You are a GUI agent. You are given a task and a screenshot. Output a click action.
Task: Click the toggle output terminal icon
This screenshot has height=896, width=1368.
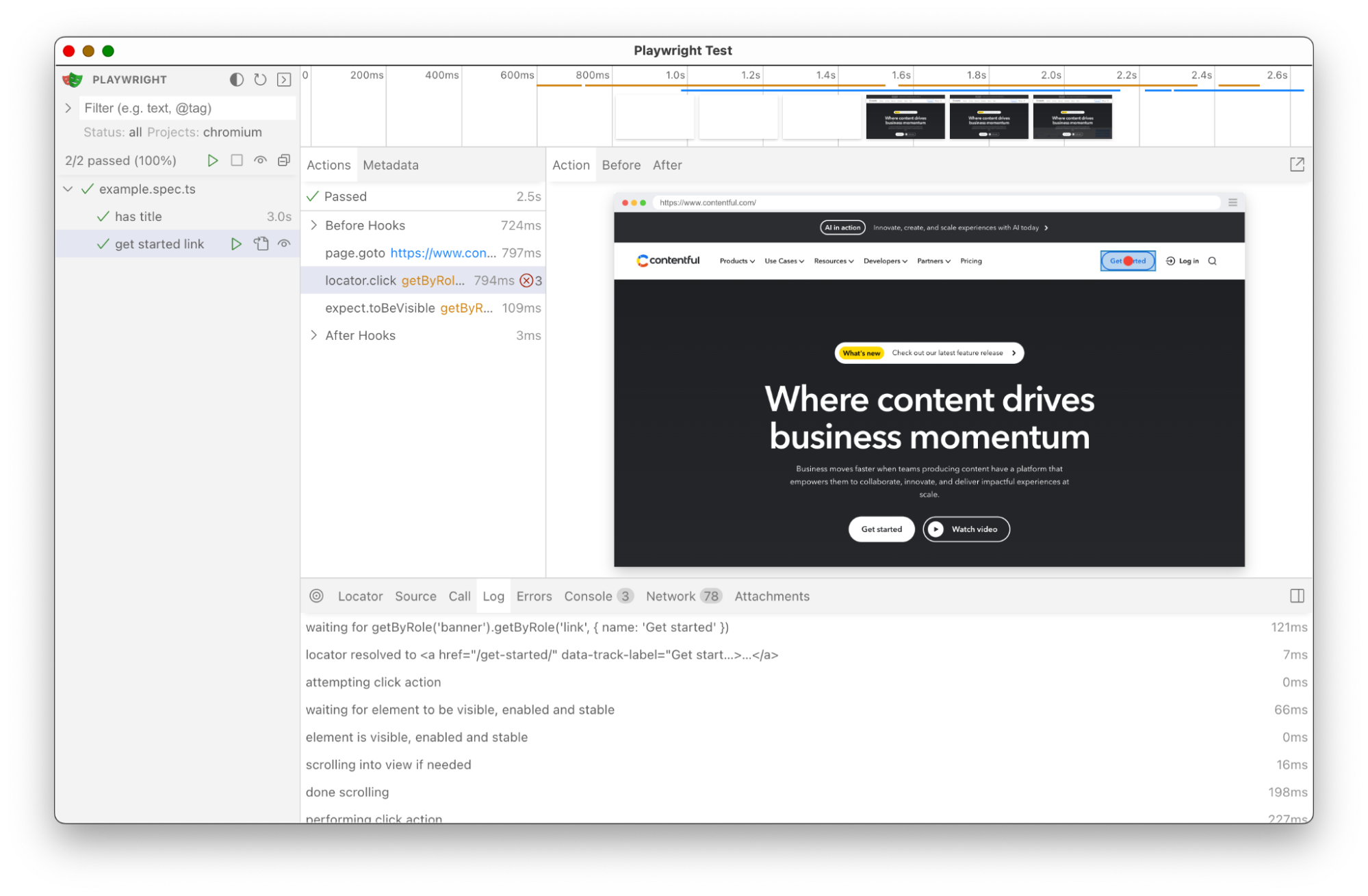(x=284, y=79)
